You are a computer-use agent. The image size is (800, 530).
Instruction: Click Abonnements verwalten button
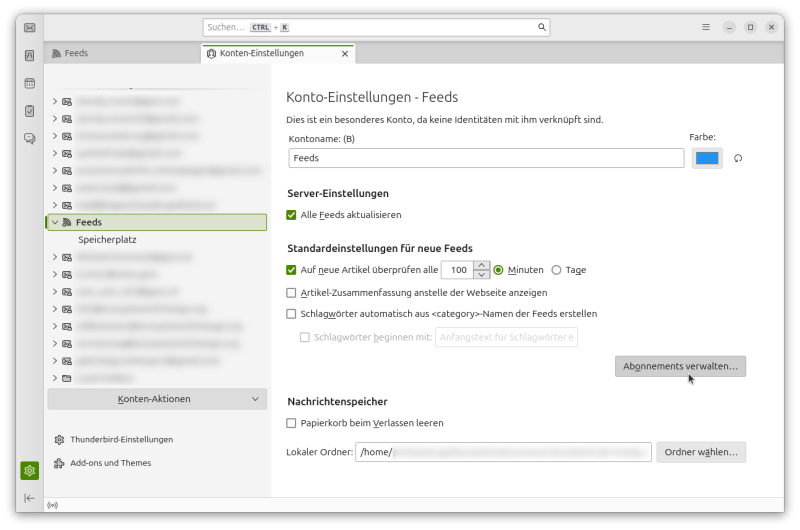tap(680, 367)
